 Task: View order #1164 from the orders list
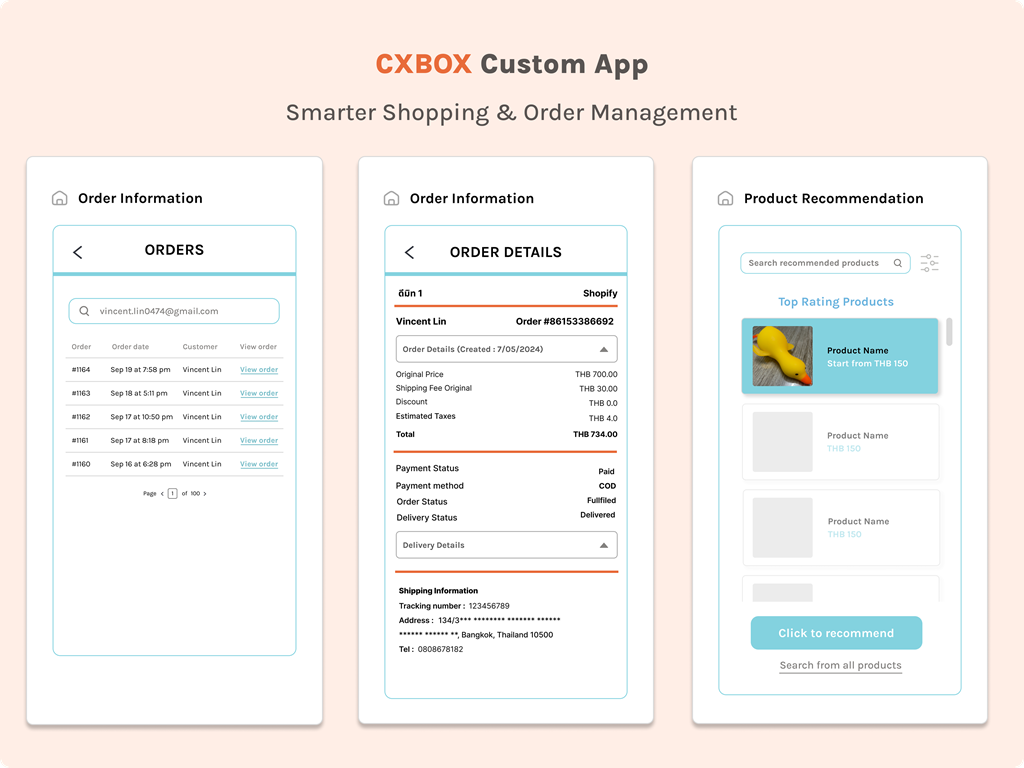pos(258,369)
